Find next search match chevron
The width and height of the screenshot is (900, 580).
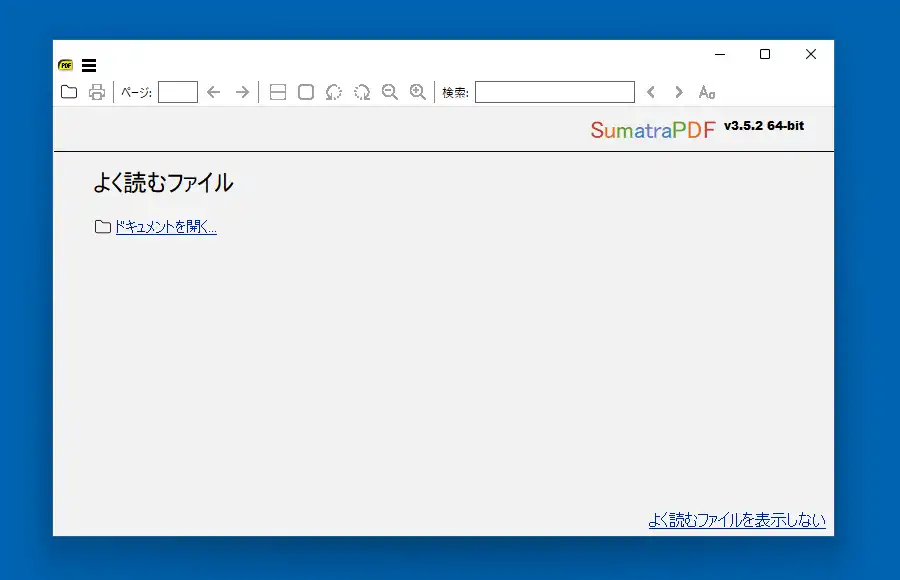(x=679, y=92)
